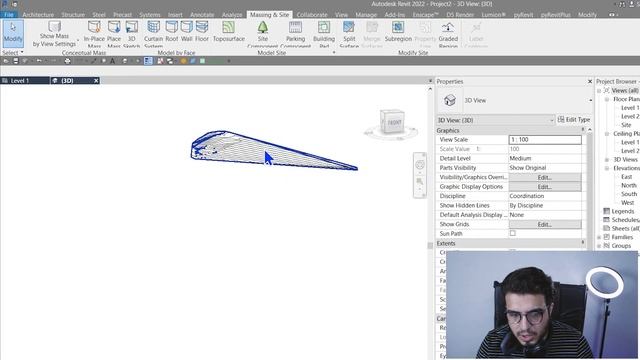Choose the Place Mass tool

coord(114,33)
